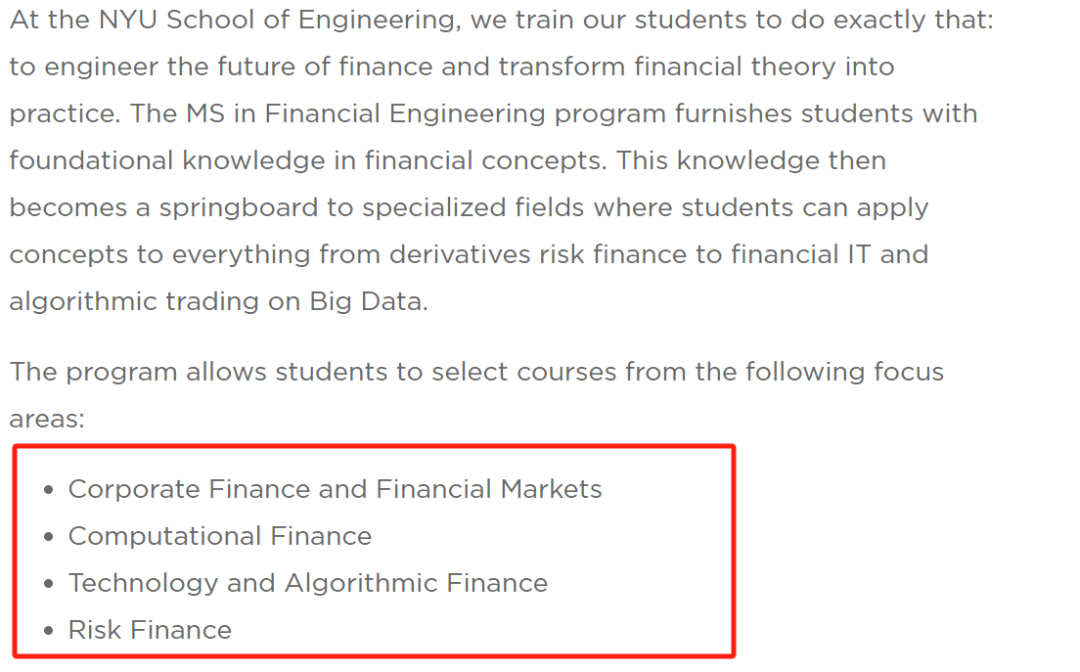Click the phrase foundational knowledge
1080x672 pixels.
(x=167, y=161)
